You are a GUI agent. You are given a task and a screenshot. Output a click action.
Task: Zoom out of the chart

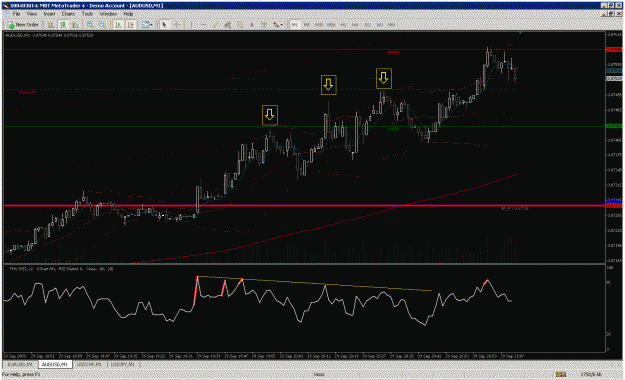click(x=102, y=25)
